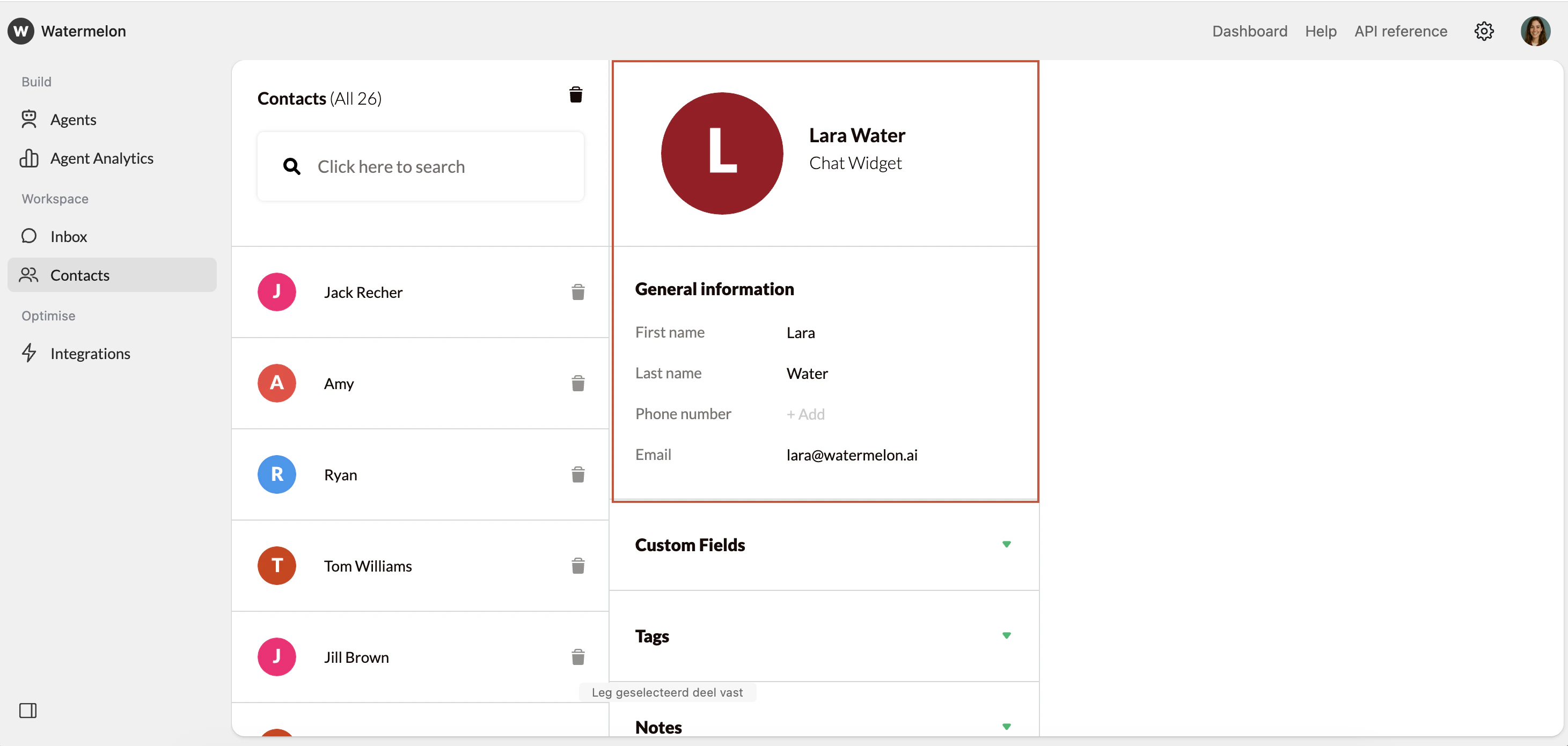Add a phone number via + Add
1568x746 pixels.
[805, 414]
